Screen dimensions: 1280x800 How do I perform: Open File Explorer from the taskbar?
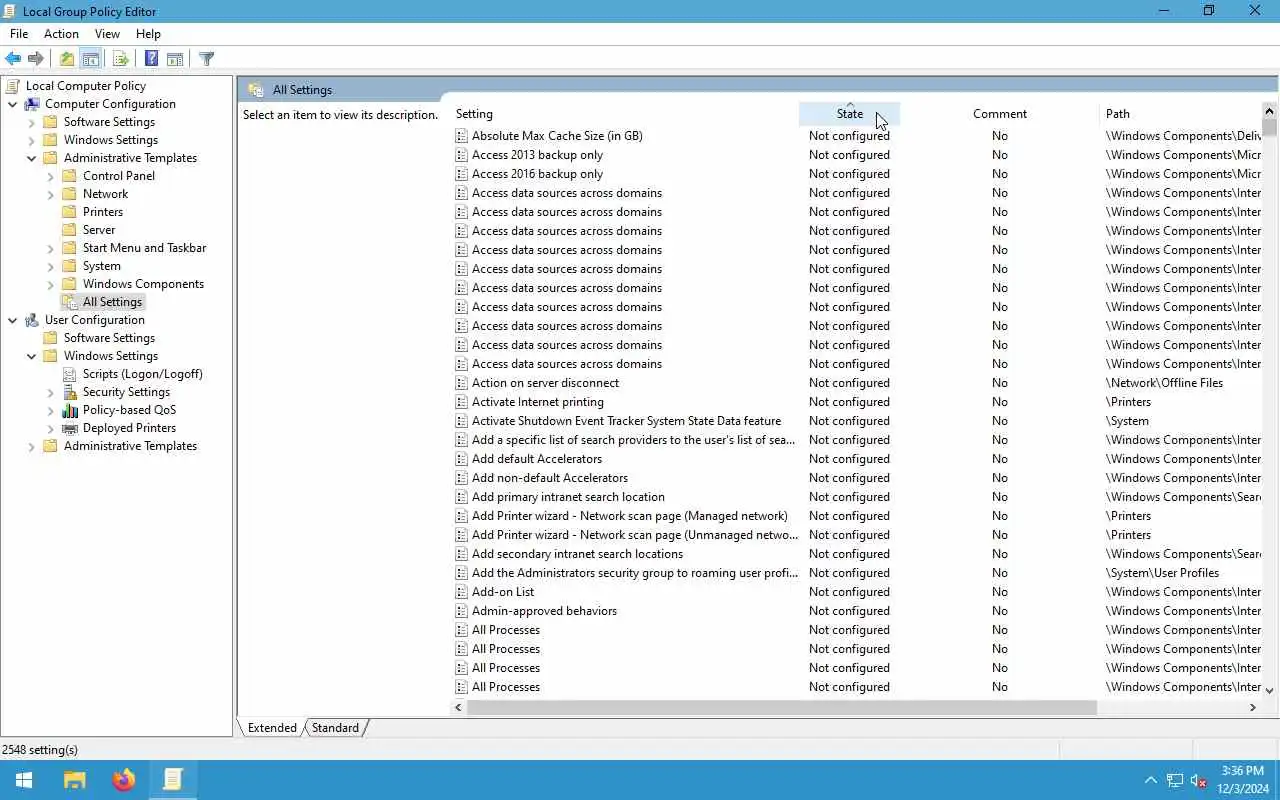pyautogui.click(x=74, y=780)
